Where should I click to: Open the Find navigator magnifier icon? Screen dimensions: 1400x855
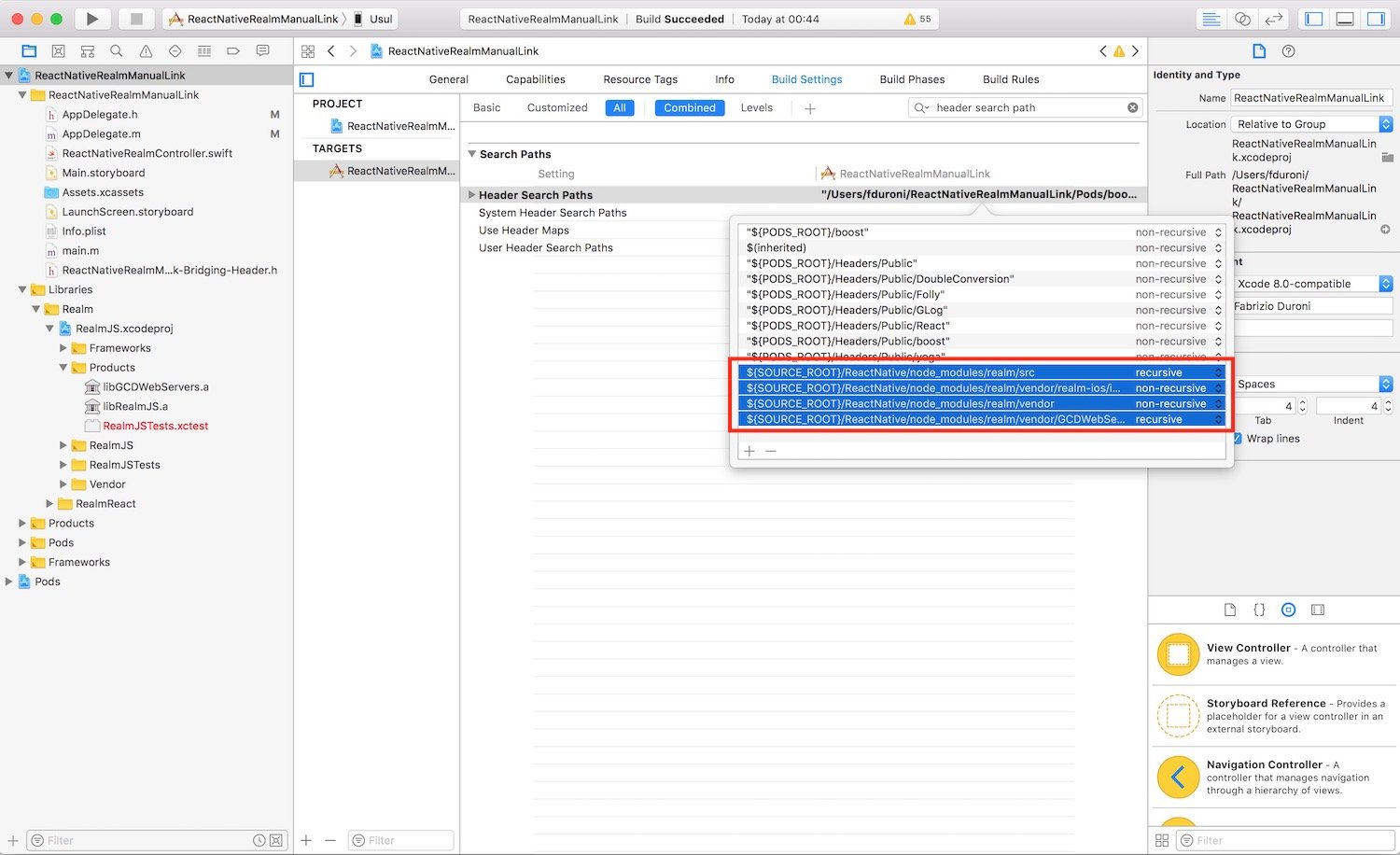point(116,51)
